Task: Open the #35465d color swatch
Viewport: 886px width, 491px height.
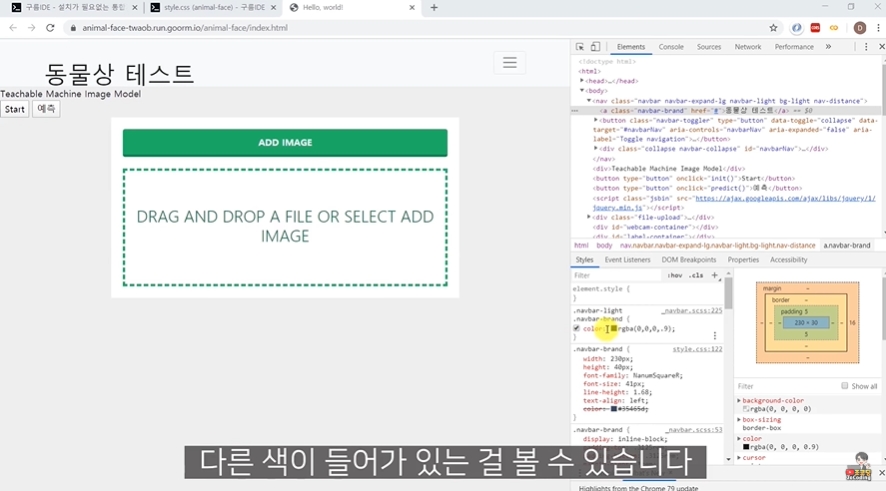Action: [614, 409]
